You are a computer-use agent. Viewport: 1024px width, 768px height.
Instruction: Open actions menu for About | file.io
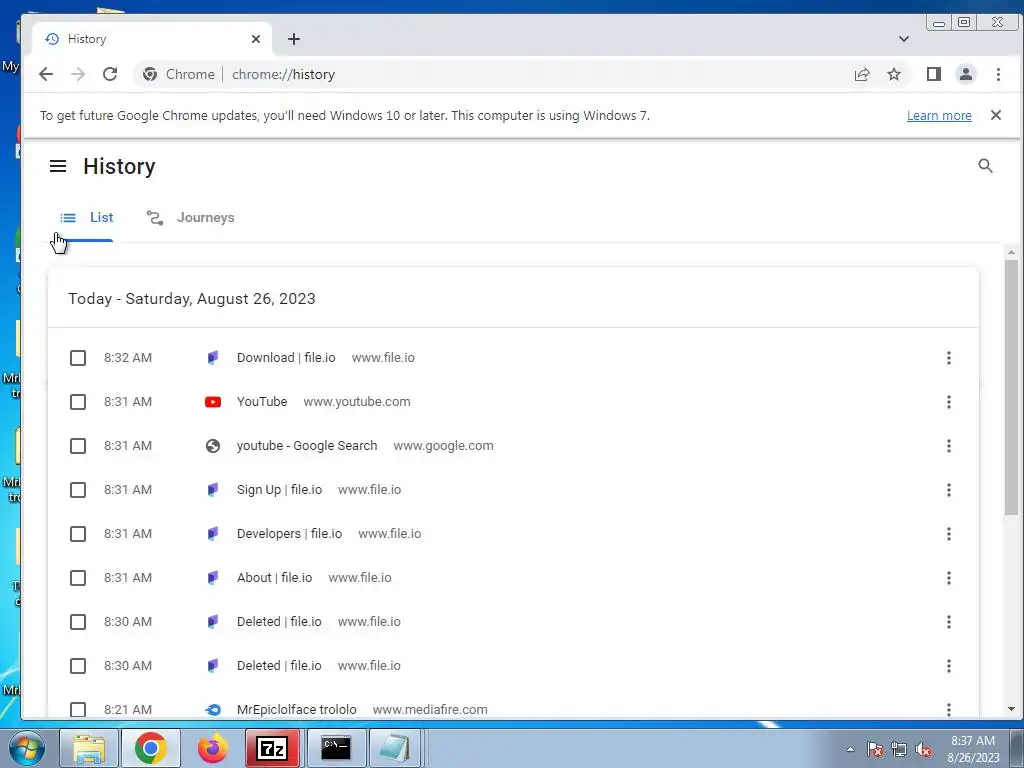coord(949,578)
